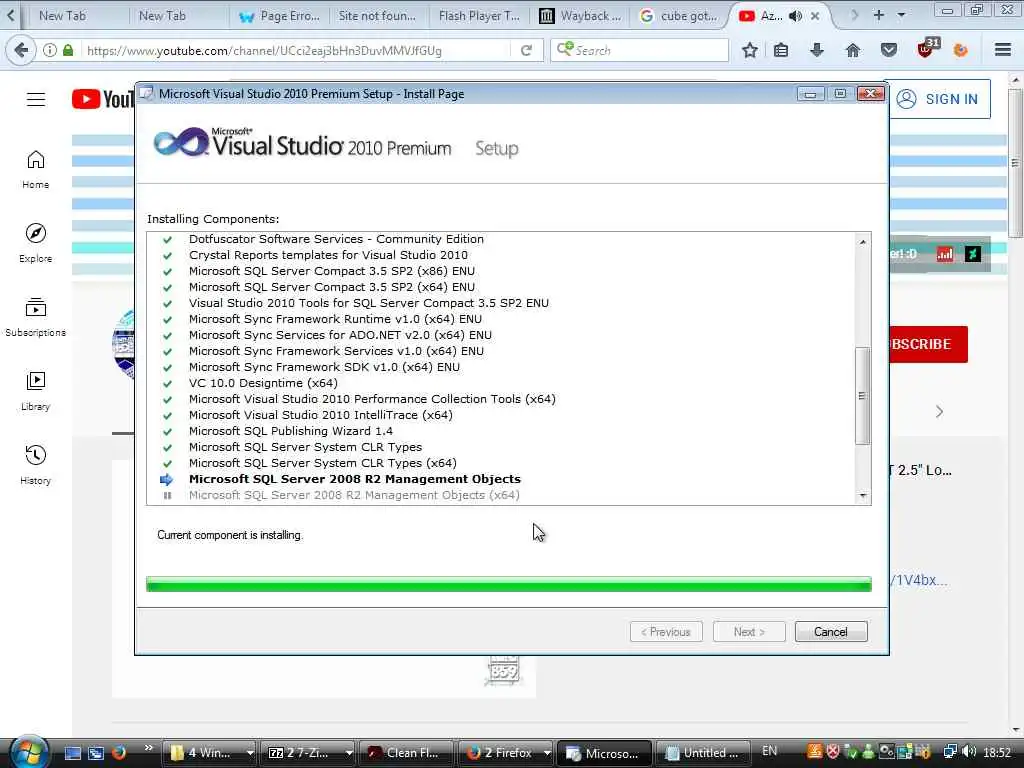Switch to Page Error tab
The width and height of the screenshot is (1024, 768).
280,16
